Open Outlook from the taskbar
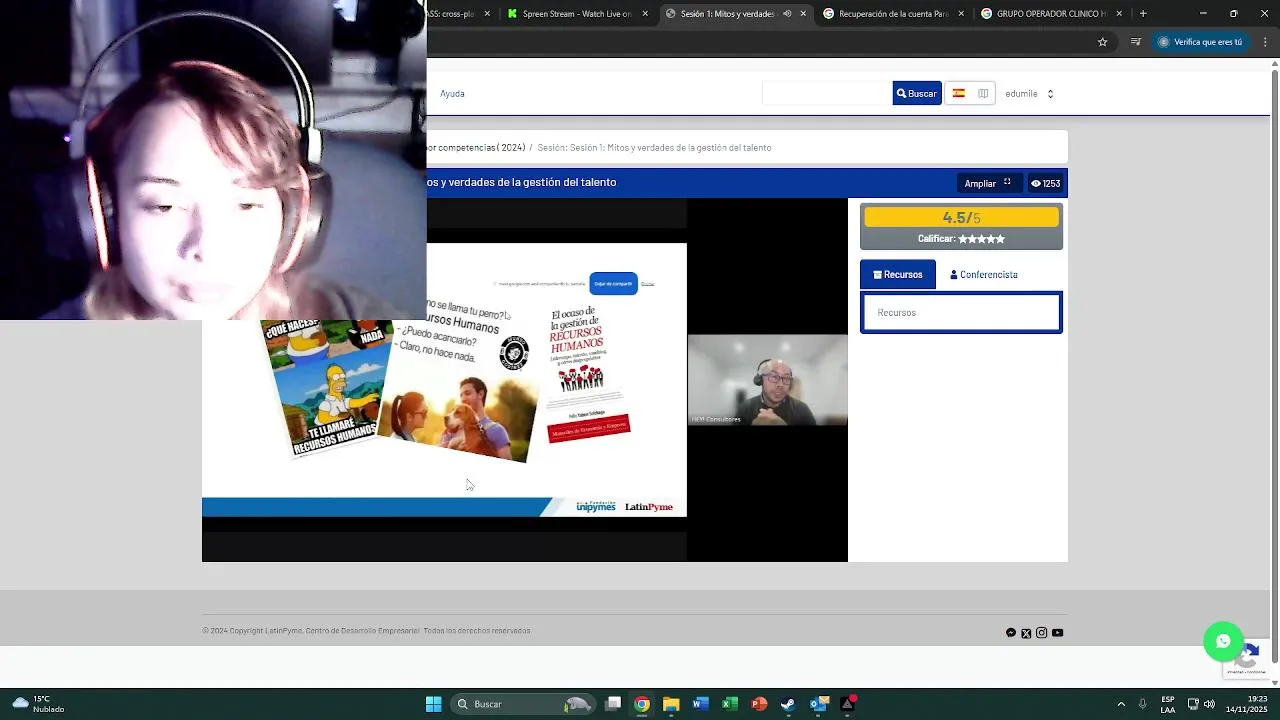The width and height of the screenshot is (1280, 720). [x=818, y=704]
